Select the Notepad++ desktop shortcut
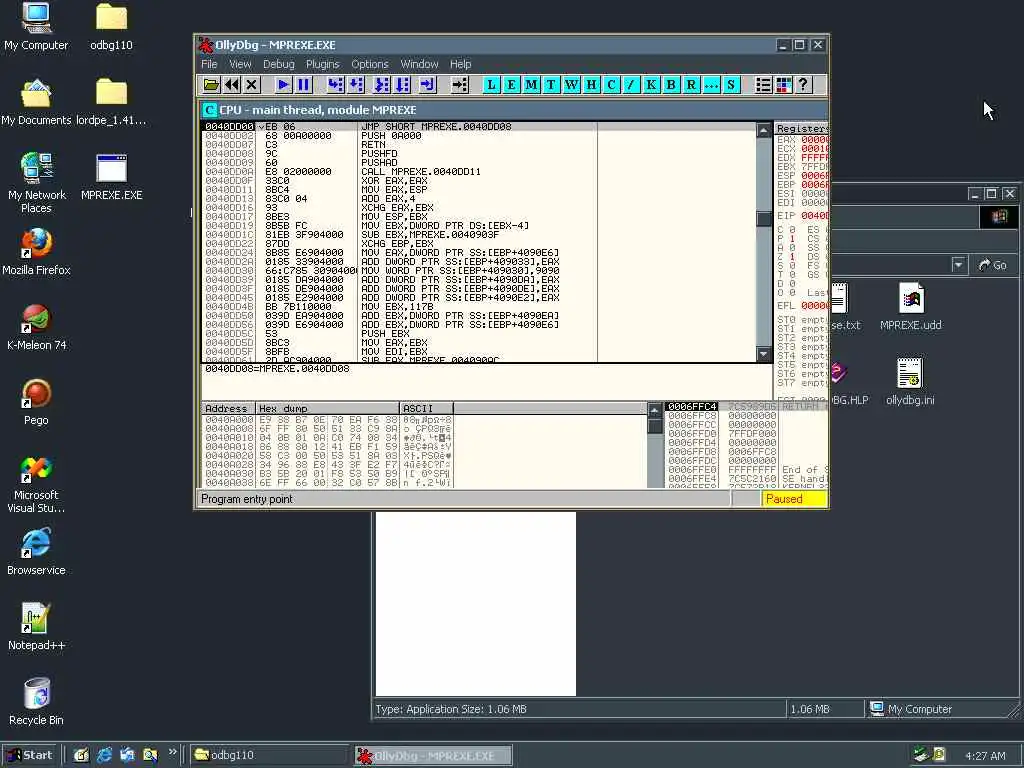This screenshot has width=1024, height=768. point(36,627)
